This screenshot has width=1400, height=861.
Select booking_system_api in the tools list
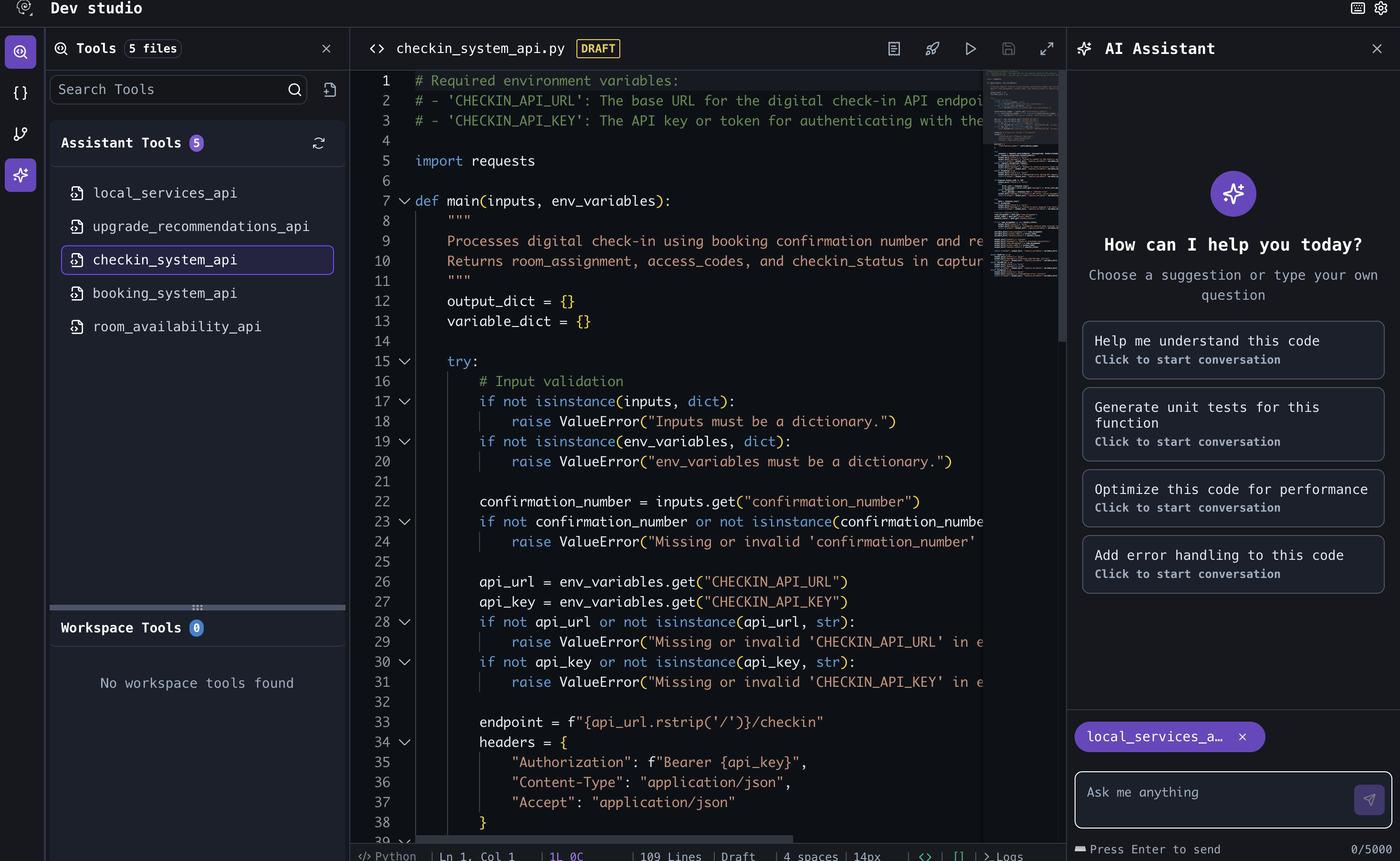(x=165, y=293)
